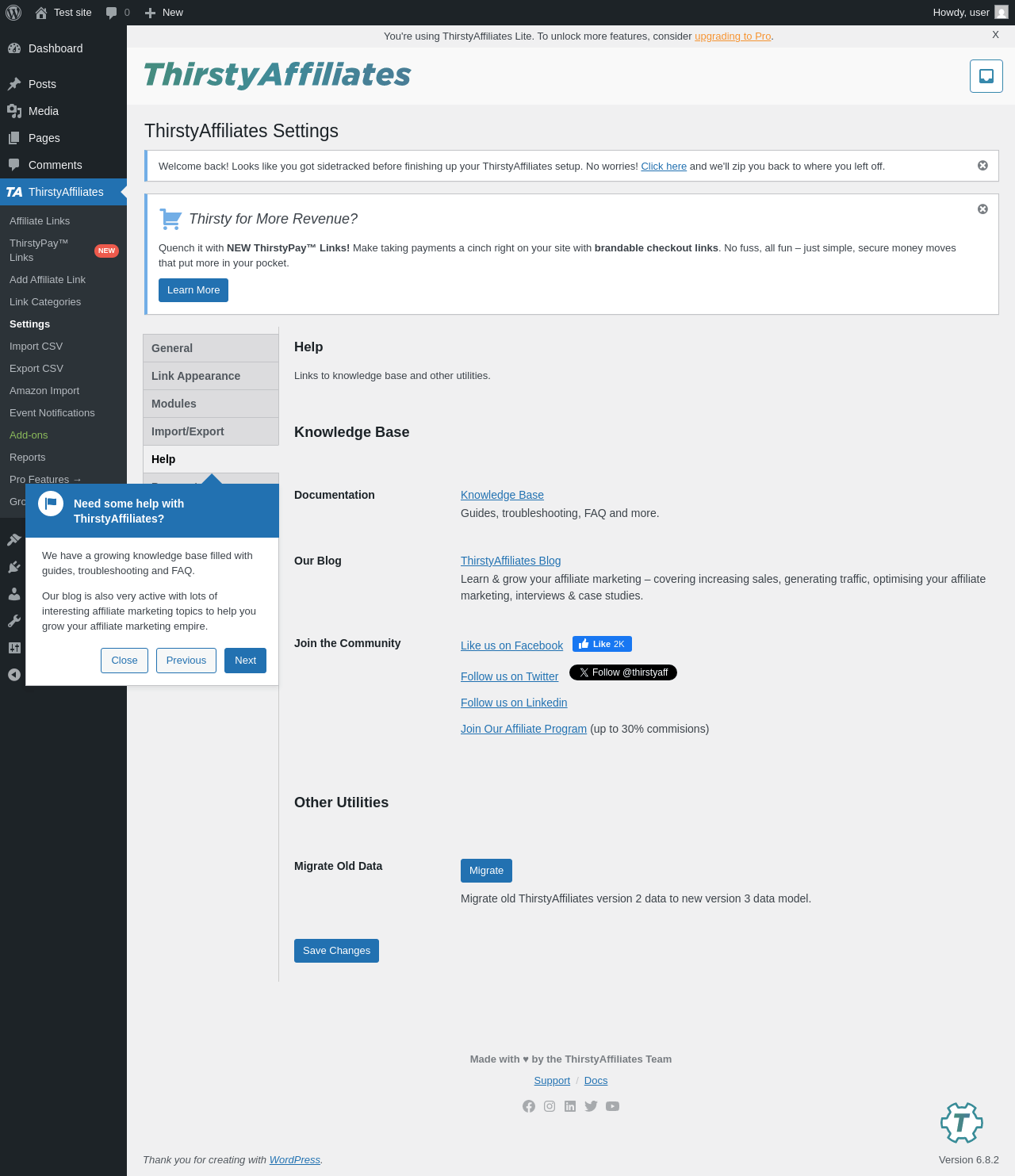Image resolution: width=1015 pixels, height=1176 pixels.
Task: Switch to the Link Appearance tab
Action: (x=211, y=376)
